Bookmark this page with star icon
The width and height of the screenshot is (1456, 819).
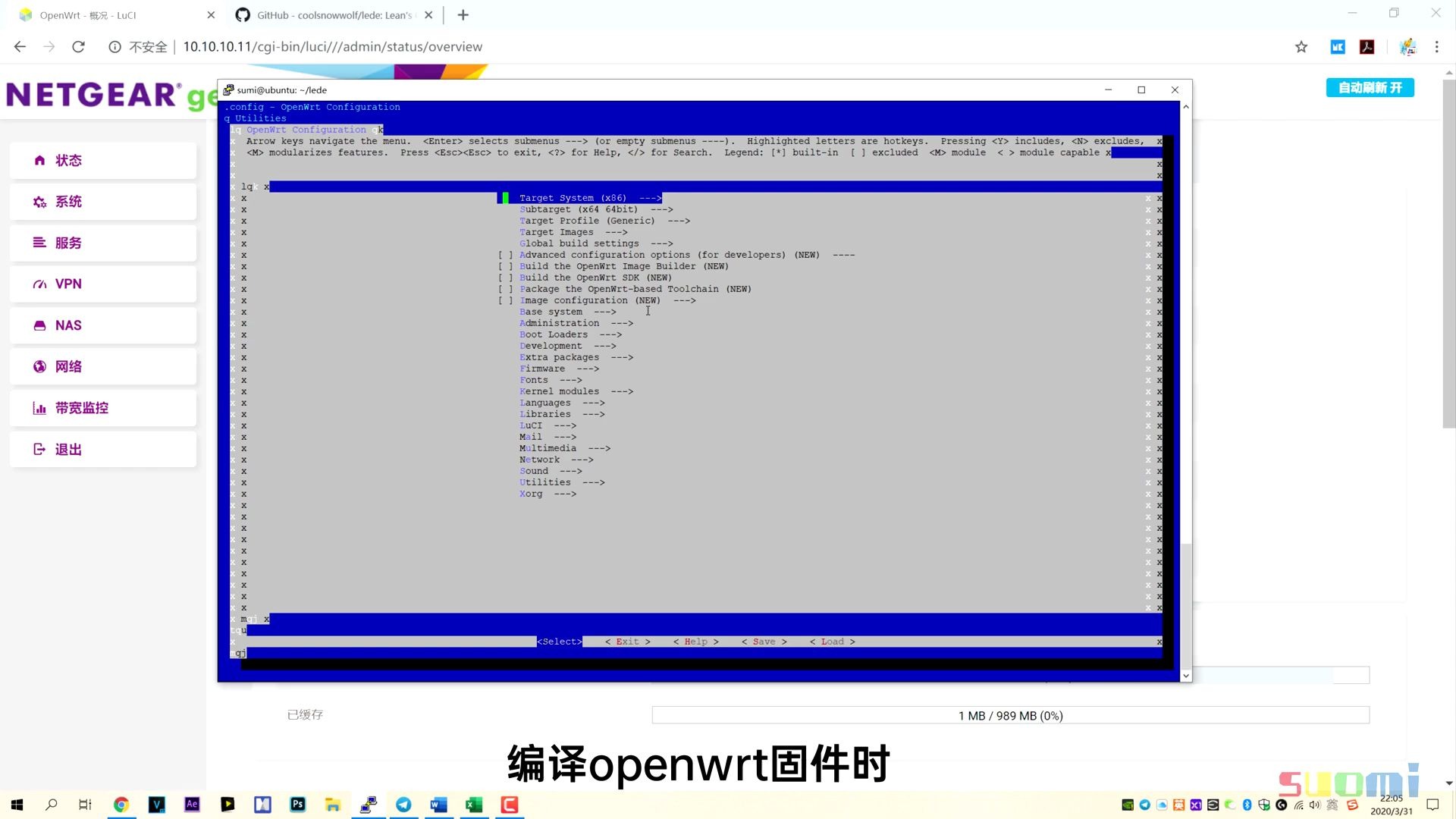[1301, 47]
